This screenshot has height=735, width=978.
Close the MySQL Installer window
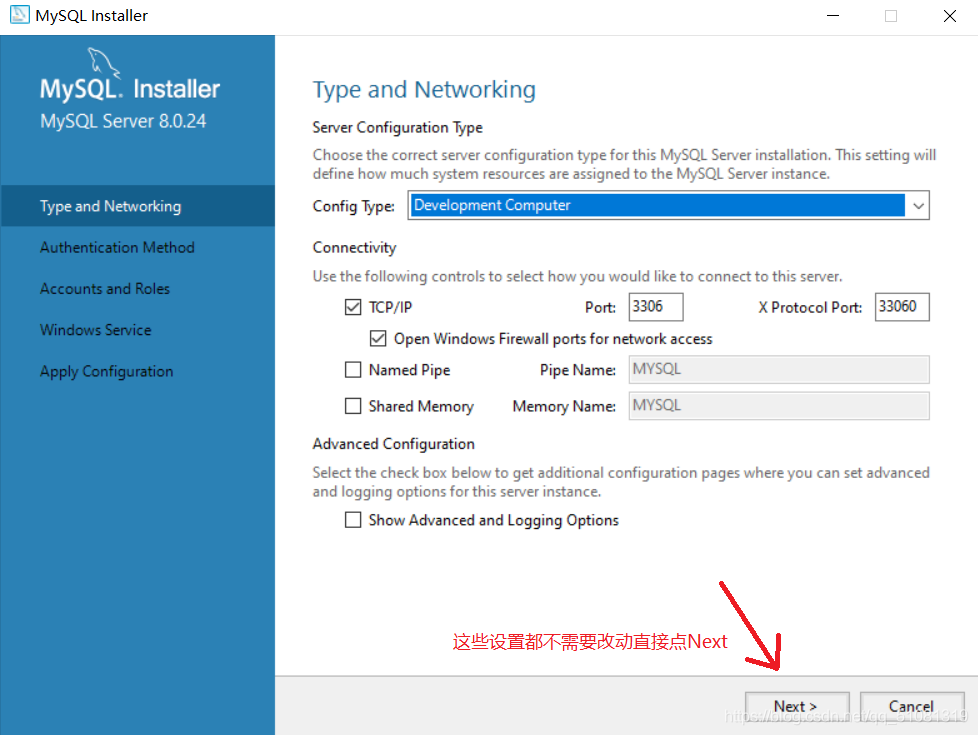click(x=949, y=16)
